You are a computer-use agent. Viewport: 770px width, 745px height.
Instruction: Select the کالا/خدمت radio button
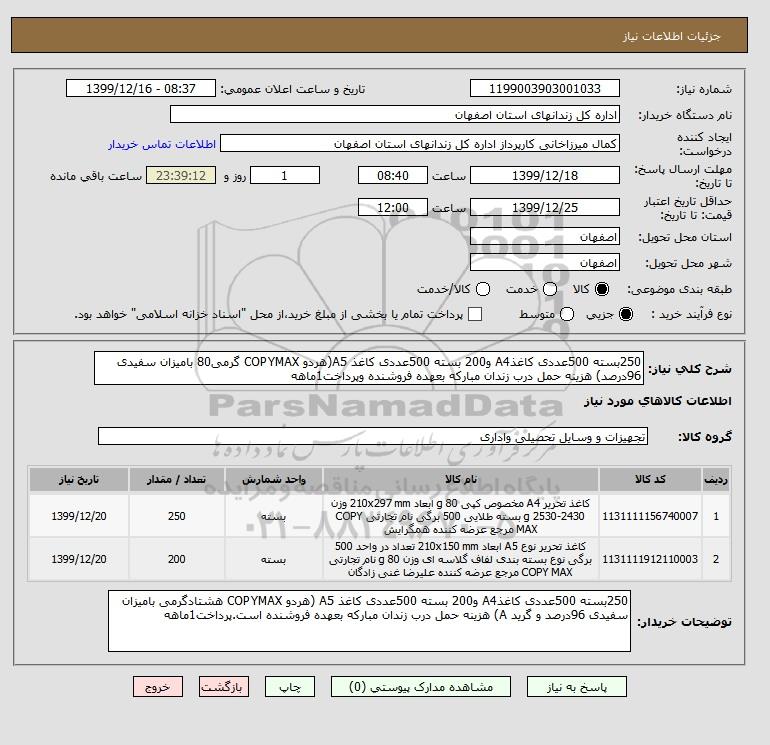(x=483, y=289)
